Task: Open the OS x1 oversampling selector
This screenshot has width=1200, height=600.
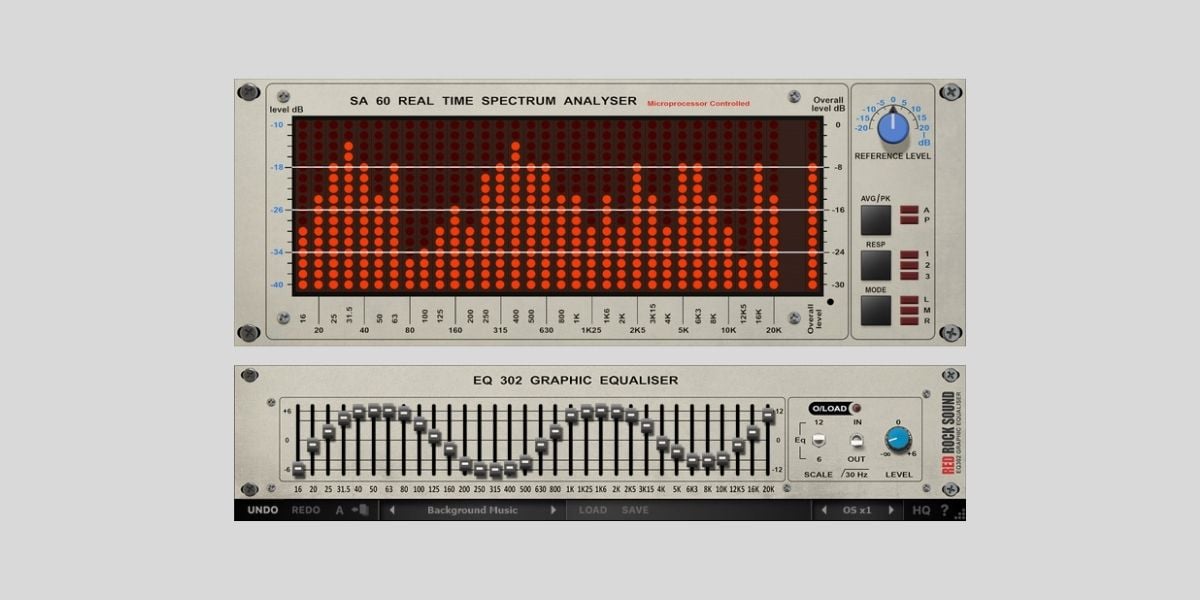Action: 857,510
